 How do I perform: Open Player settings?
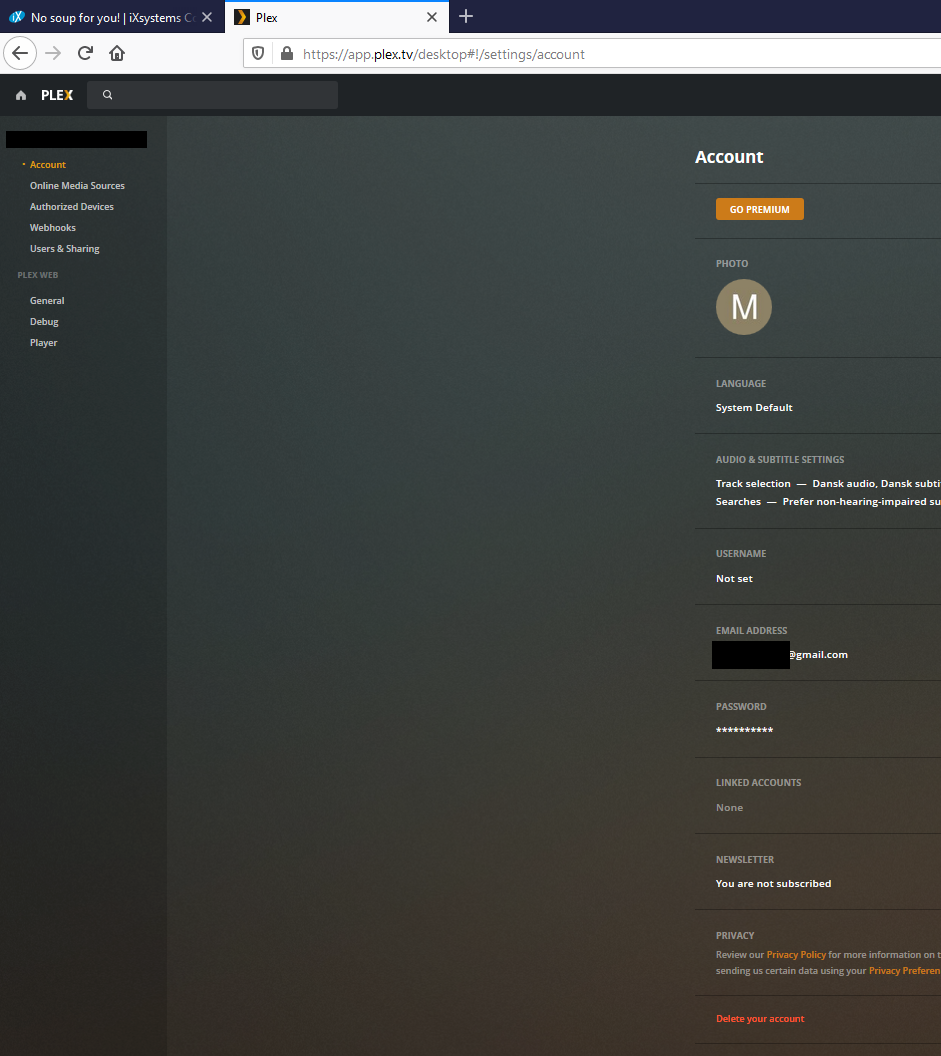44,342
